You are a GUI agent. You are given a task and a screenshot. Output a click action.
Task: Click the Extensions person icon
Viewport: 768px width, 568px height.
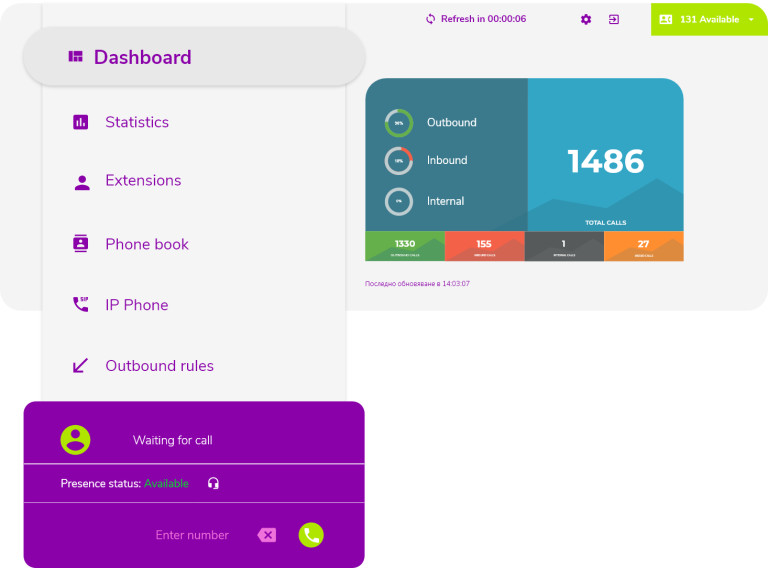81,181
